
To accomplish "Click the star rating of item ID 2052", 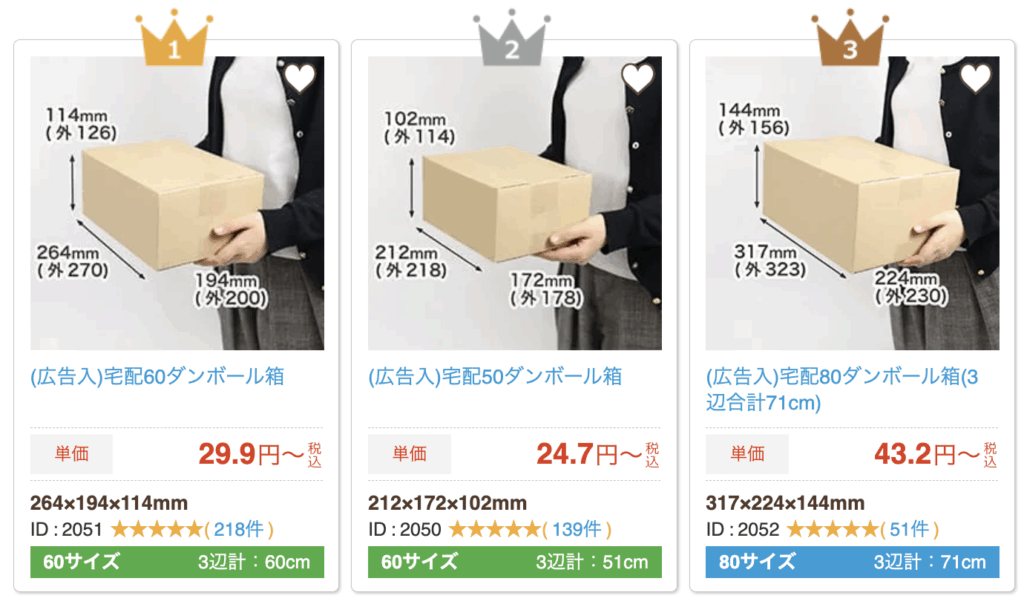I will (832, 529).
